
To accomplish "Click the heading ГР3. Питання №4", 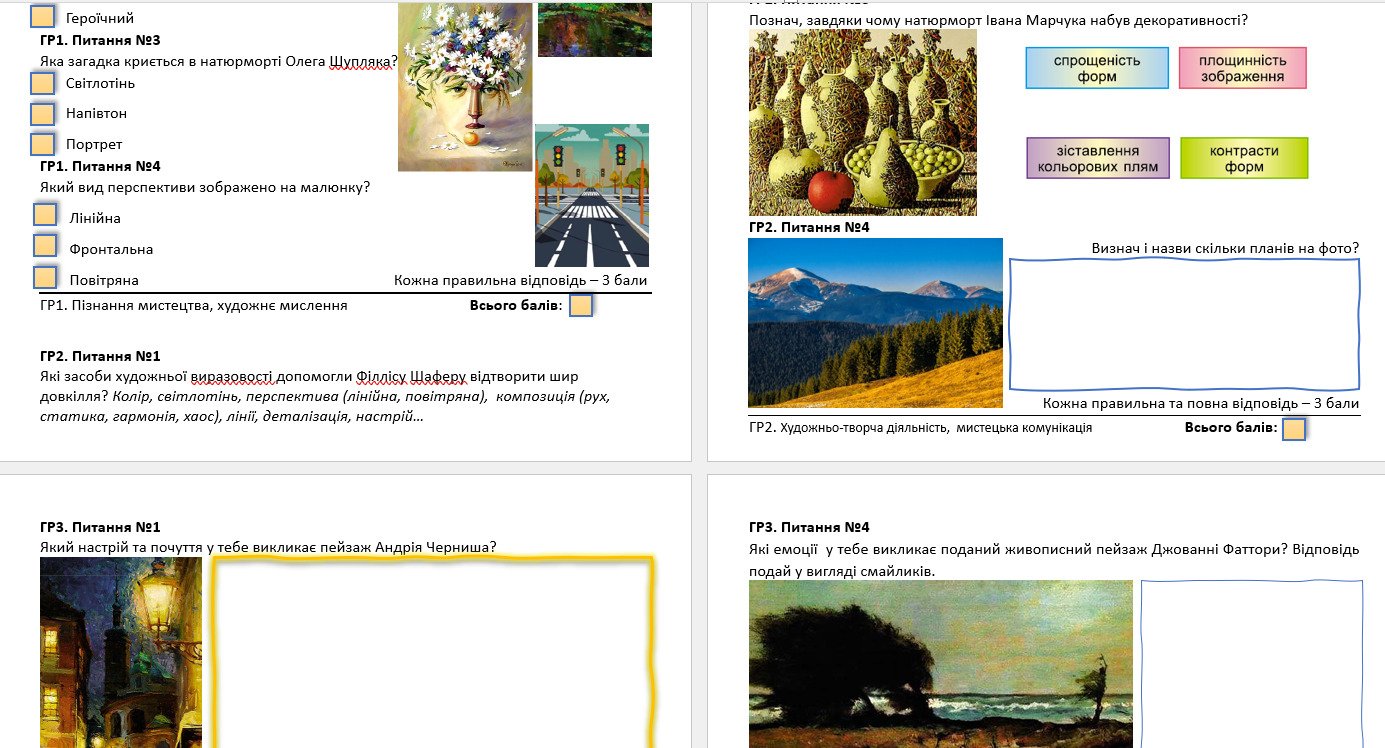I will [809, 527].
